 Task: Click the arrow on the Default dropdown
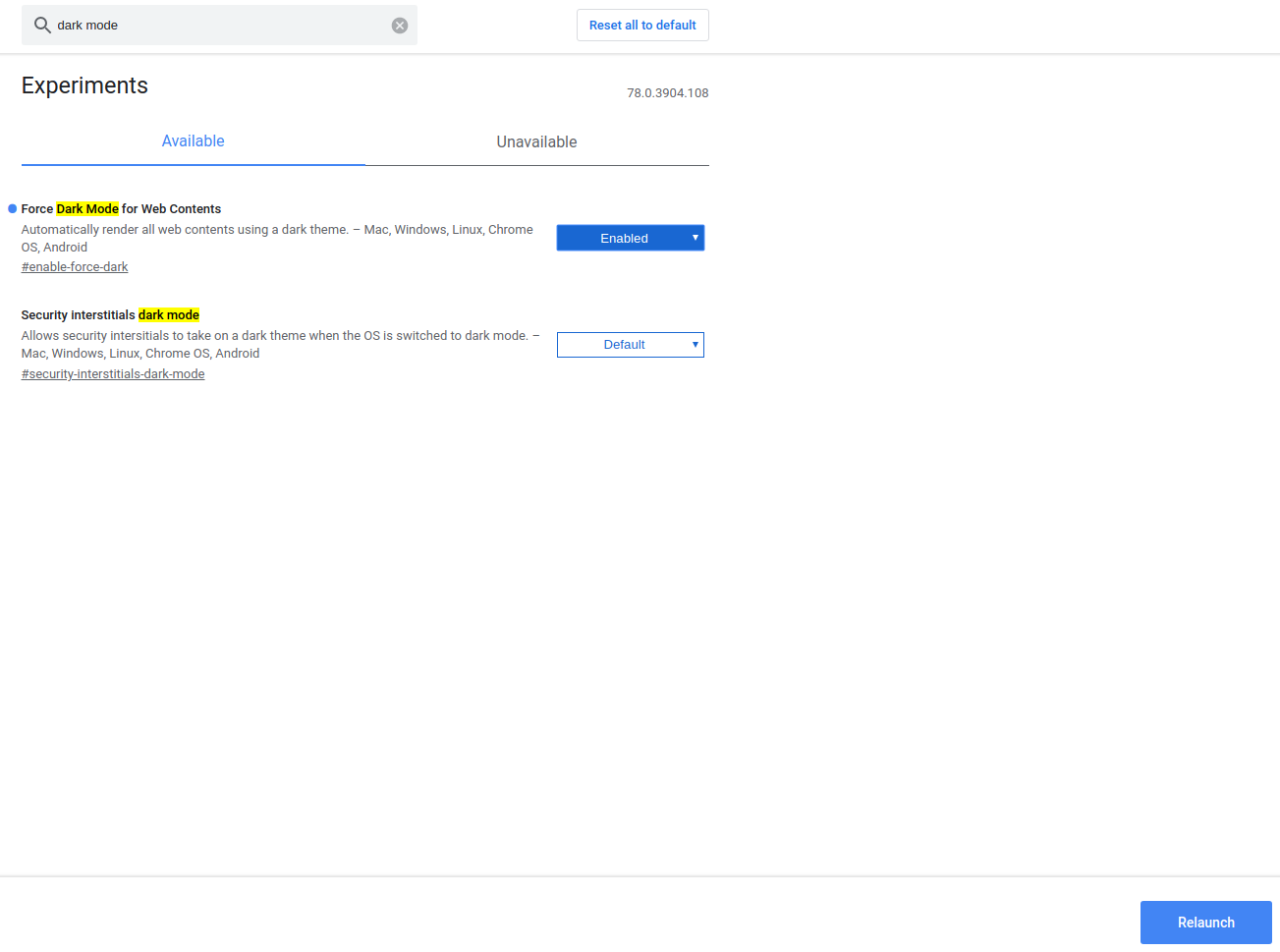(x=695, y=344)
